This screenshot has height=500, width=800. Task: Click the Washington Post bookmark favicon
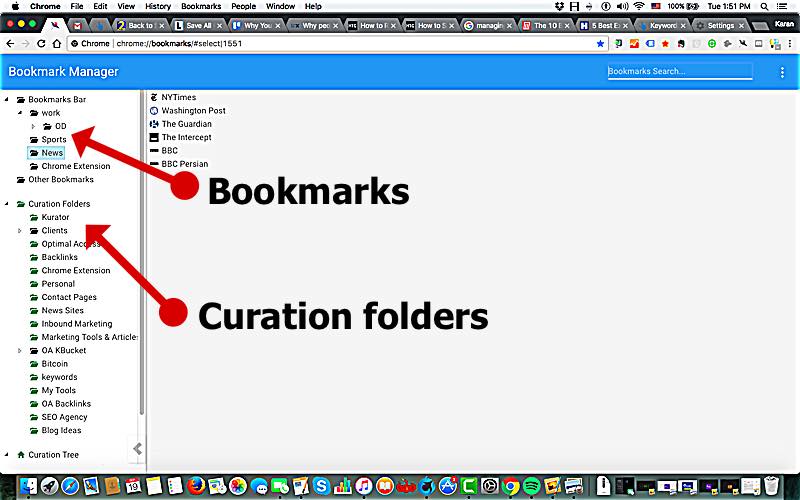[x=154, y=110]
